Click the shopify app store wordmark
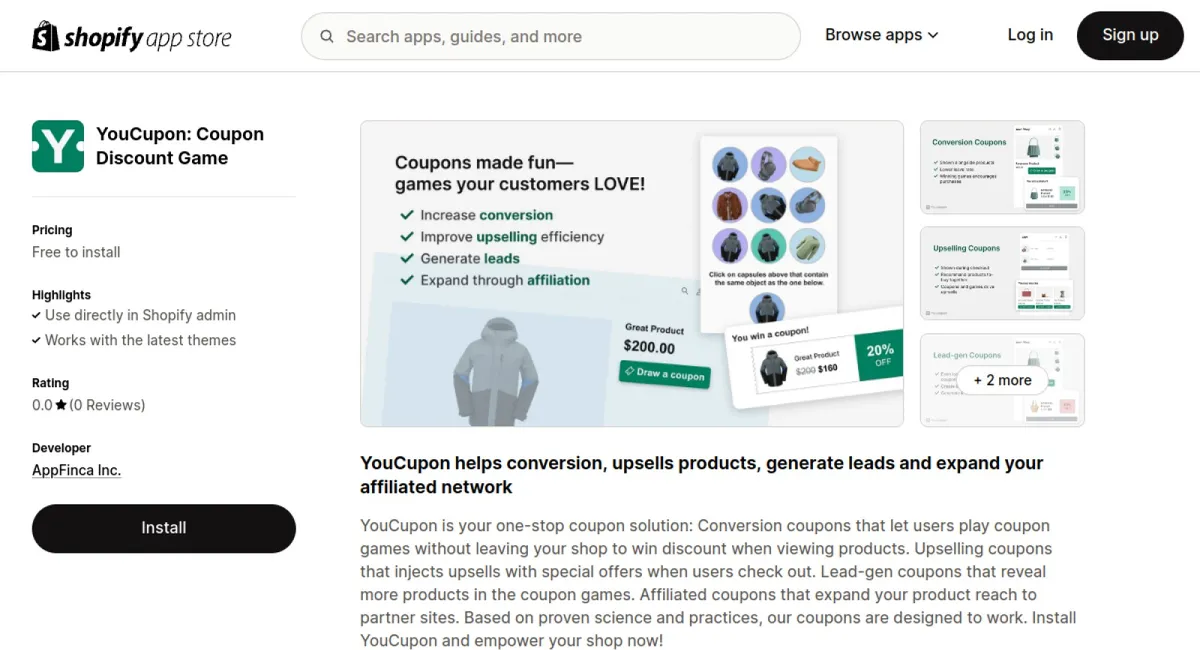 [148, 39]
